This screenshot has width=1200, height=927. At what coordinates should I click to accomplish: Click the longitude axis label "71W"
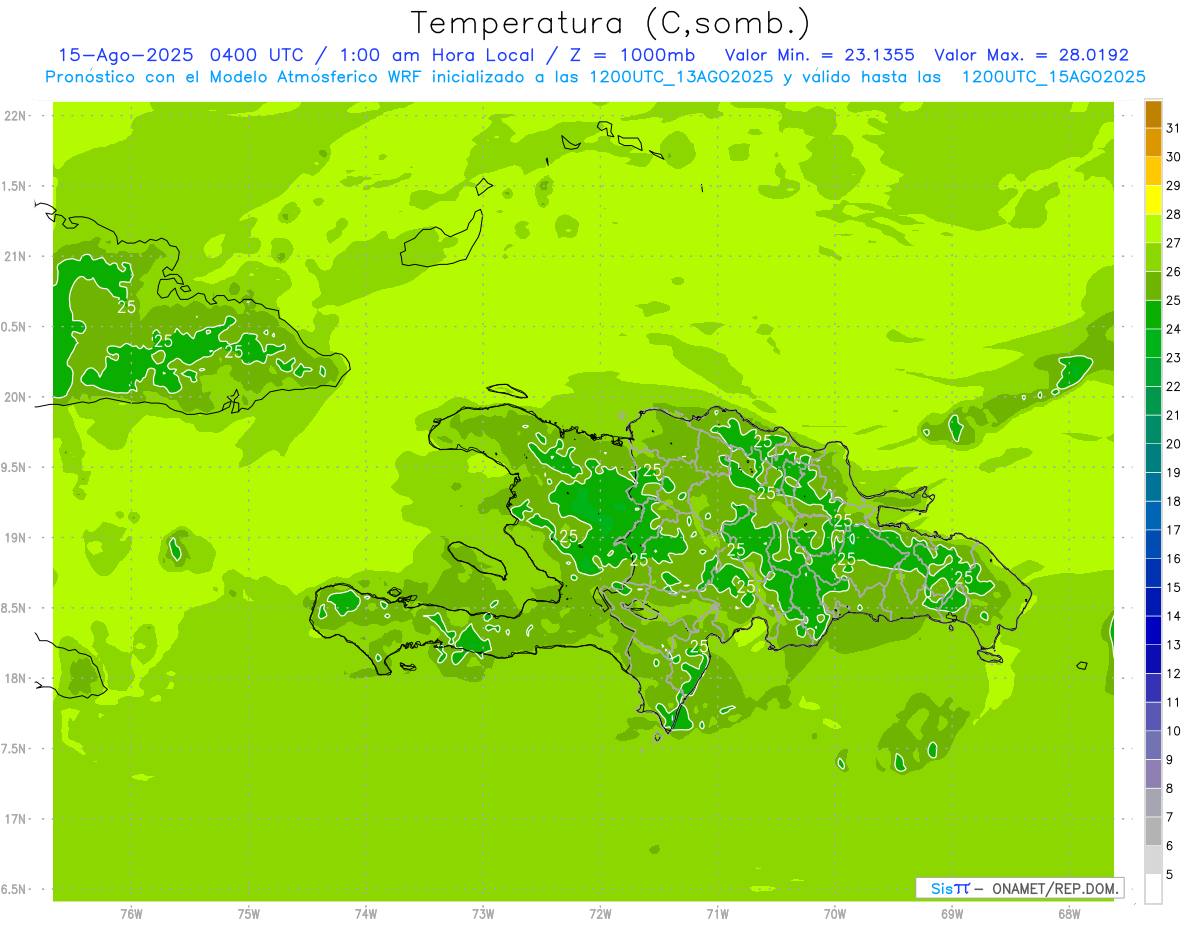717,914
